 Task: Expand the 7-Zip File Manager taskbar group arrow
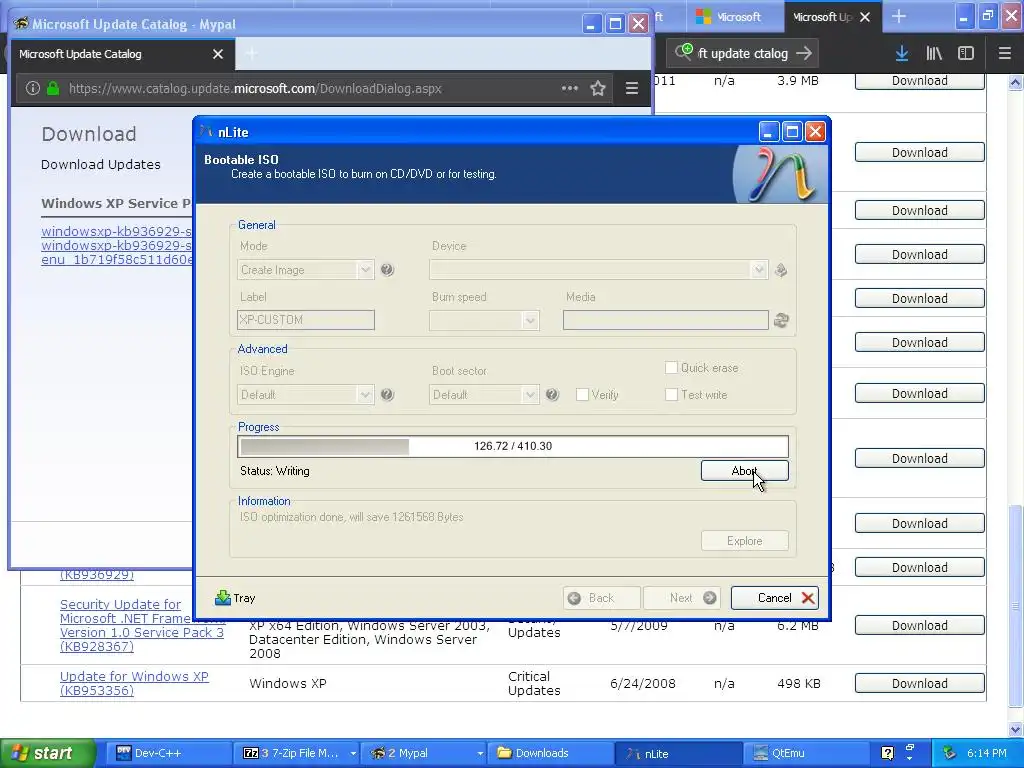point(353,753)
